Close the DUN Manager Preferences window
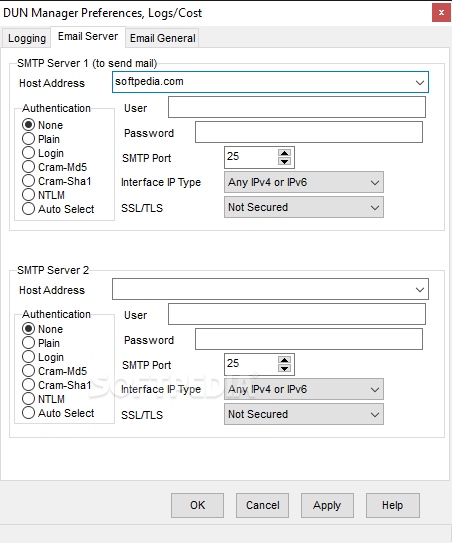 click(441, 13)
